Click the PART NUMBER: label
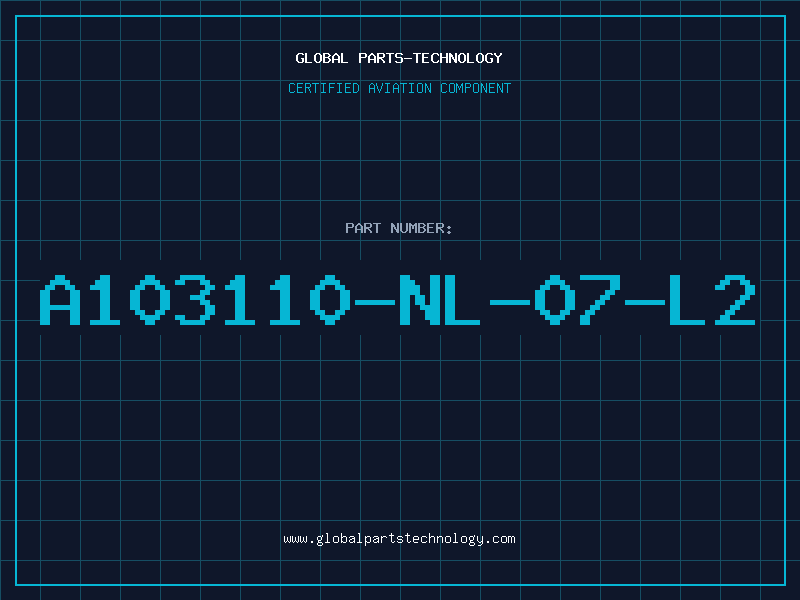This screenshot has width=800, height=600. click(x=399, y=228)
